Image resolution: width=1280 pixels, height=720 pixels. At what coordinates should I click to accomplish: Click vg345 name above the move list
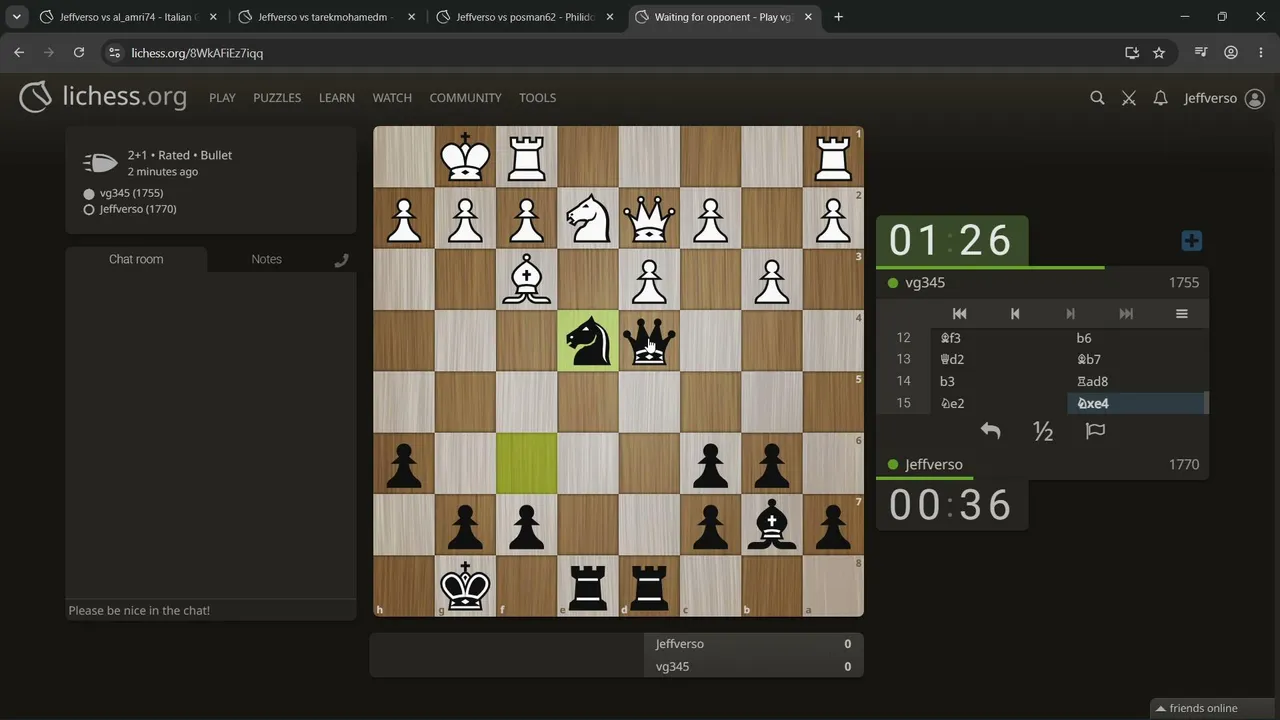click(x=925, y=283)
